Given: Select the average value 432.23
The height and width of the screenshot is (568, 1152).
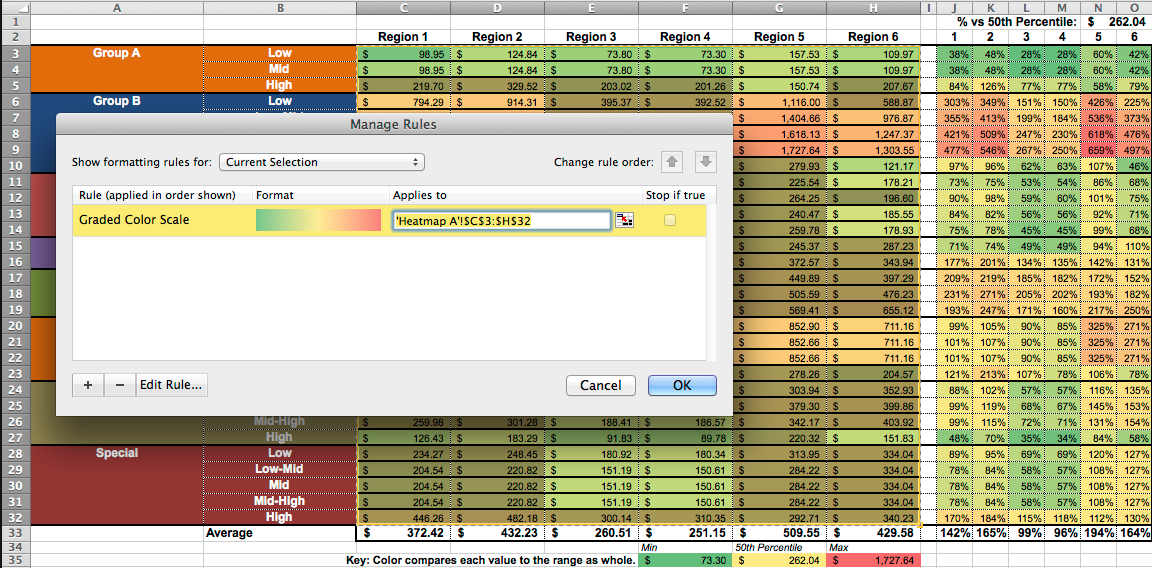Looking at the screenshot, I should [497, 533].
